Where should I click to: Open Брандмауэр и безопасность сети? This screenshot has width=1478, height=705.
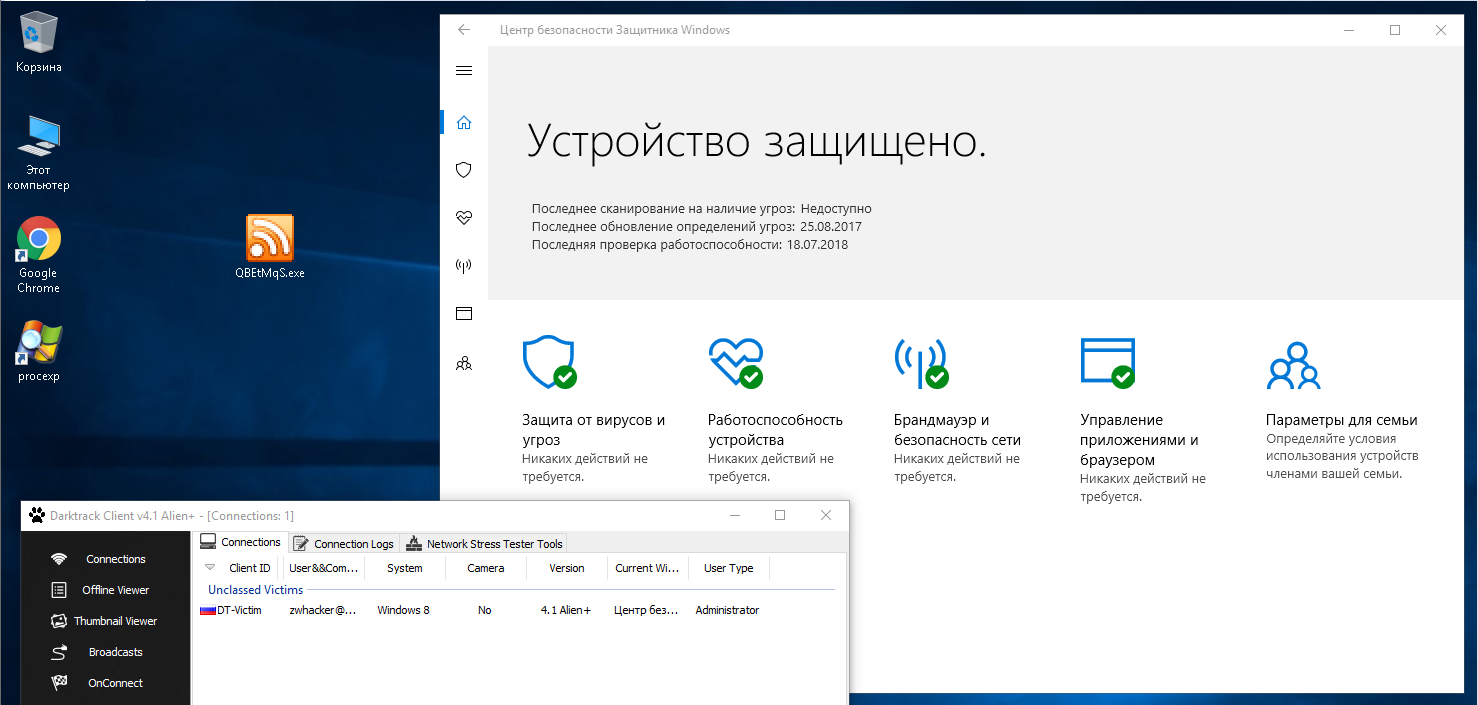point(957,430)
